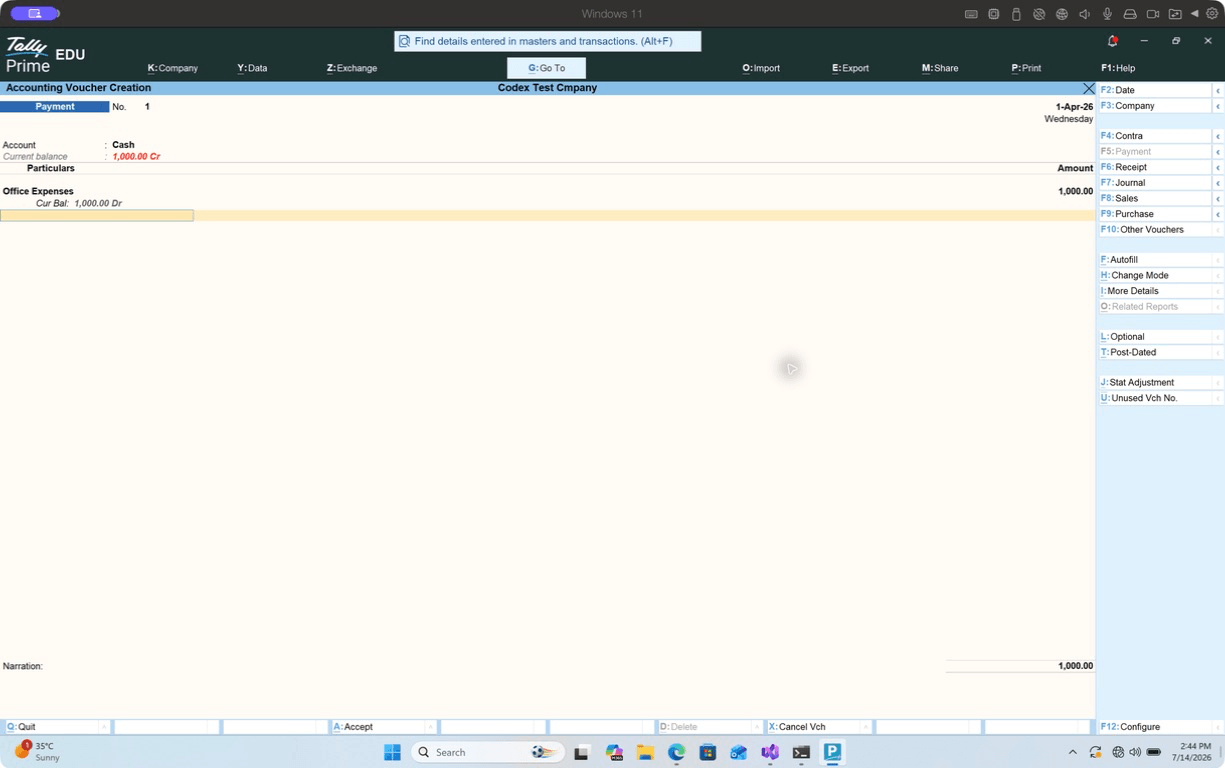Expand the F2: Date chevron

[x=1218, y=90]
